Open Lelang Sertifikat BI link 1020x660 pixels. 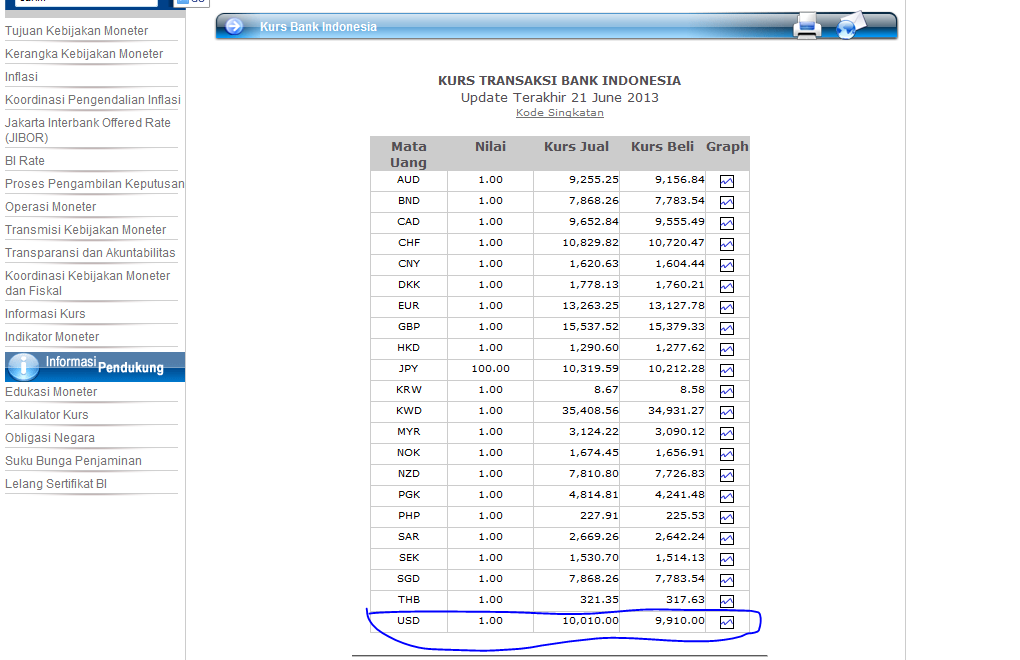coord(56,484)
